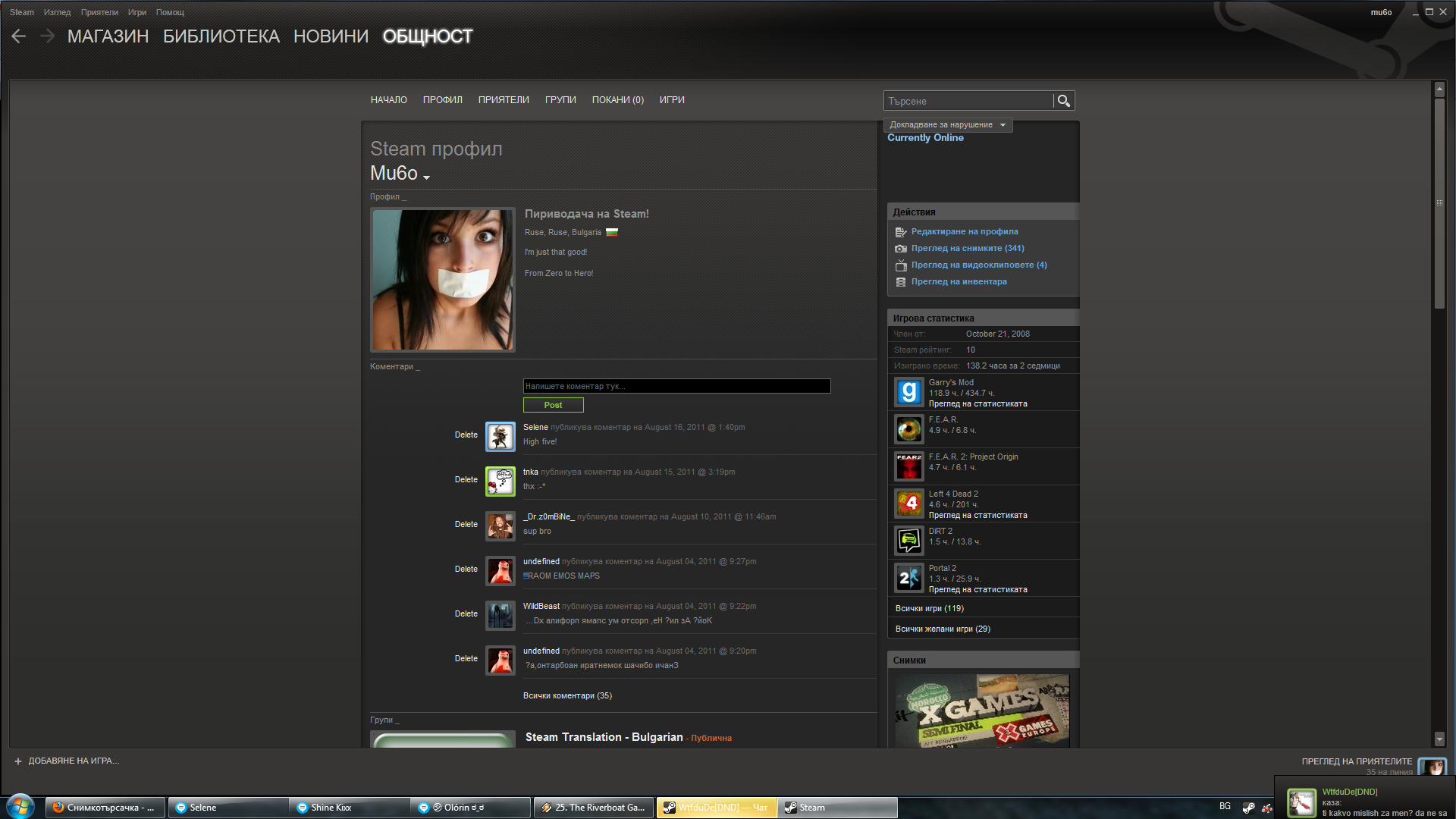
Task: Open Преглед на снимките (341) link
Action: [x=968, y=249]
